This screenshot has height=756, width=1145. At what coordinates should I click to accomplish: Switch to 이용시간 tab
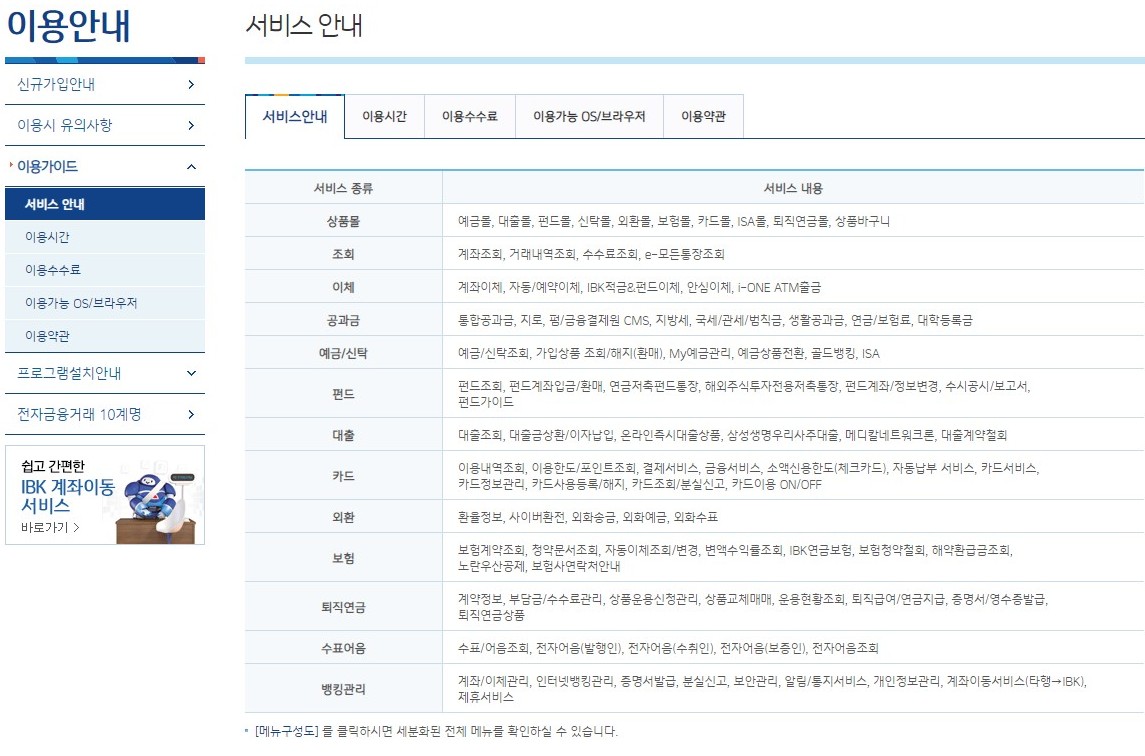click(384, 116)
